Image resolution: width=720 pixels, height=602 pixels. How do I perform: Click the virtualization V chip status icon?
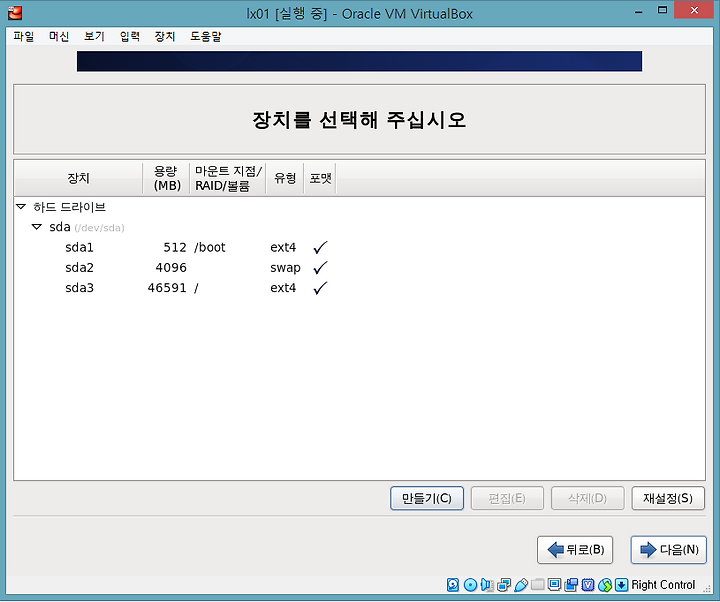[x=588, y=585]
